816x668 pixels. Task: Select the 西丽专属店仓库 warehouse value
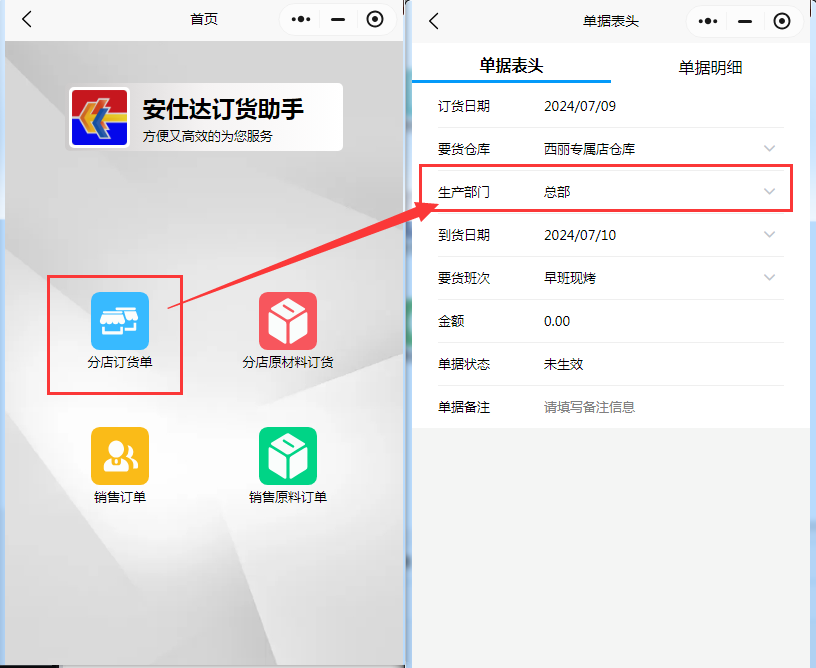click(589, 149)
